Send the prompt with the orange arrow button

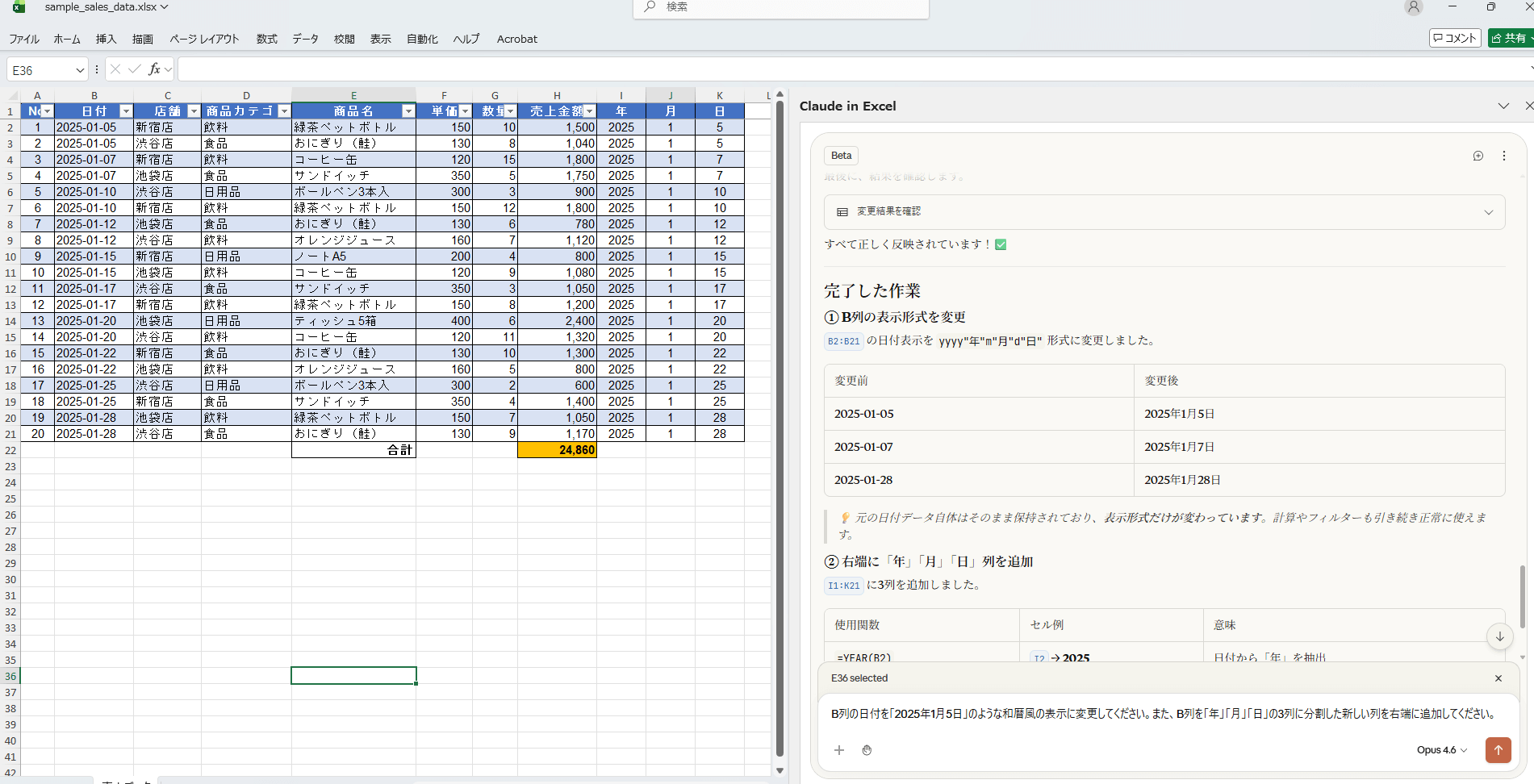click(x=1498, y=749)
